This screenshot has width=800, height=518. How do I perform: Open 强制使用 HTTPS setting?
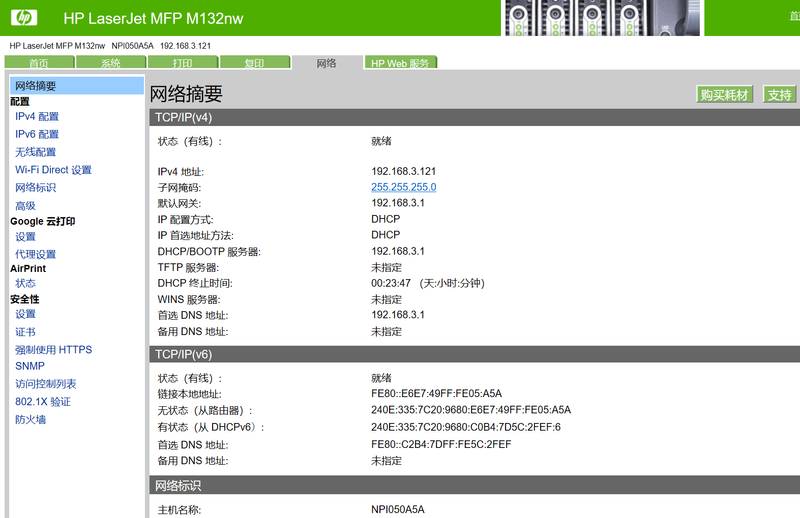click(x=53, y=350)
